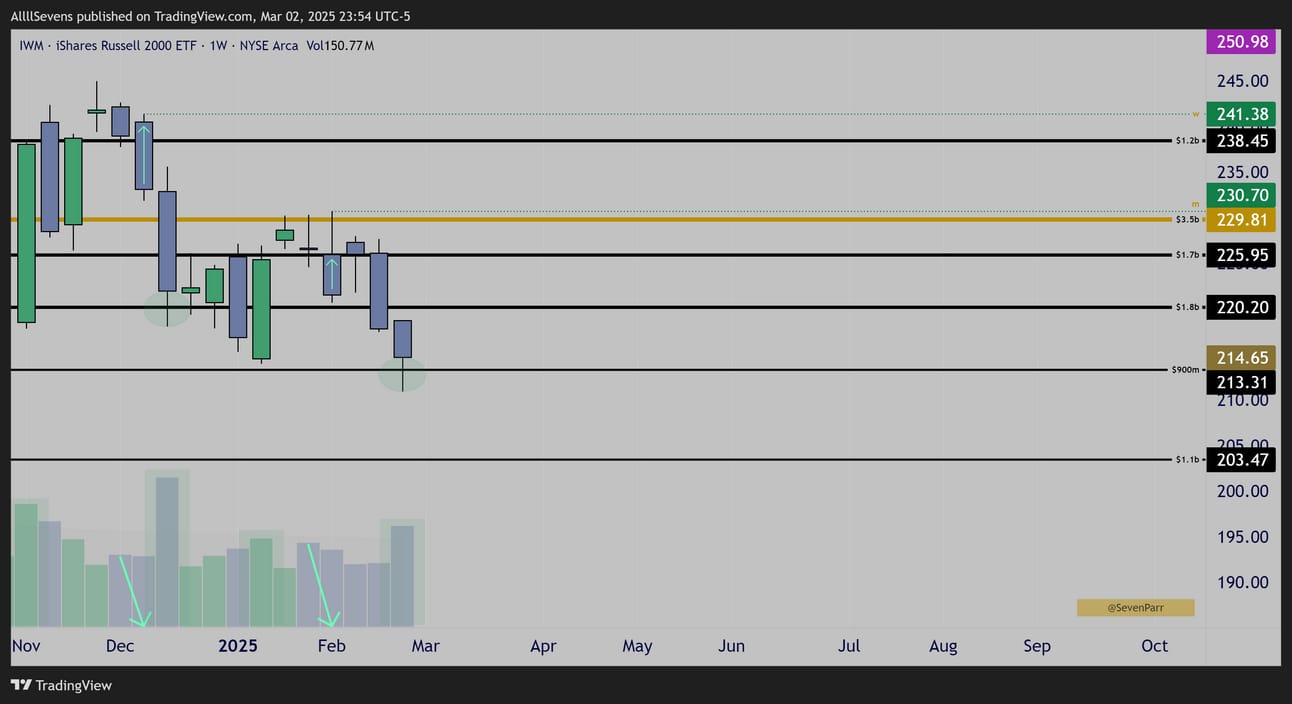Select the 220.20 price level label

(1241, 307)
